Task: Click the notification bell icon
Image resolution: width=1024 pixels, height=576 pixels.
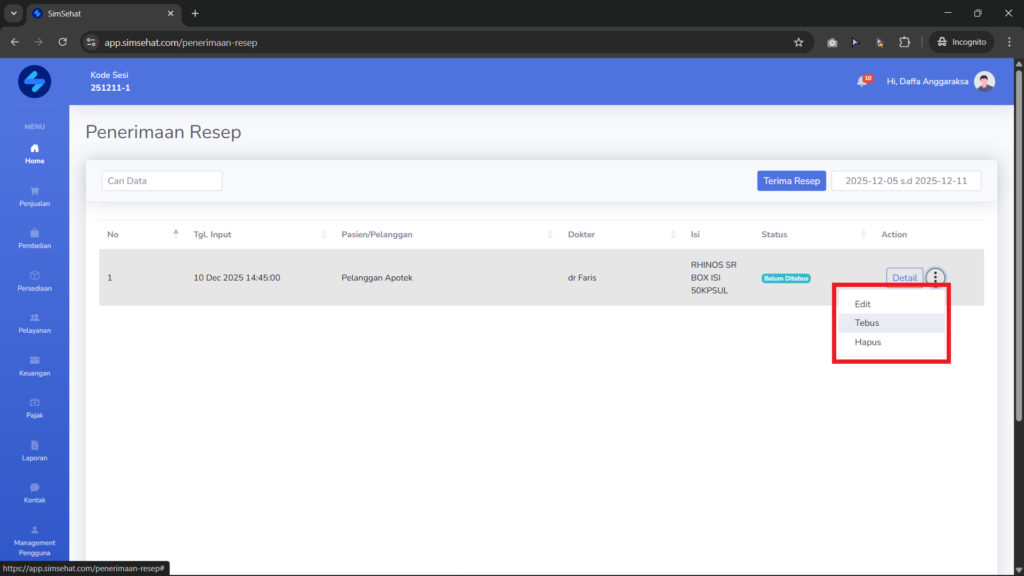Action: (862, 82)
